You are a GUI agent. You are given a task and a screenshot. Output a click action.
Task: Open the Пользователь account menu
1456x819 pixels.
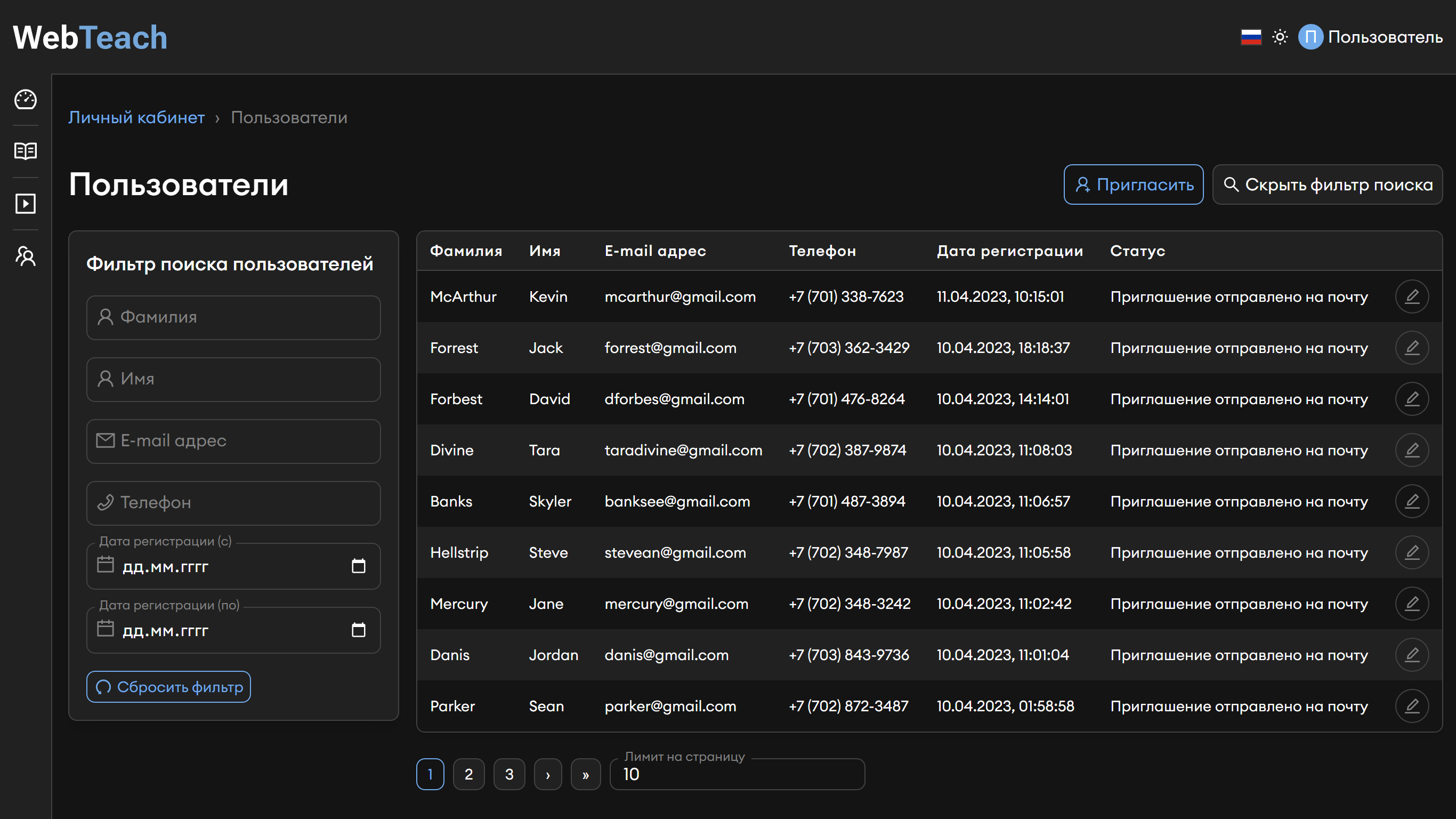tap(1370, 37)
